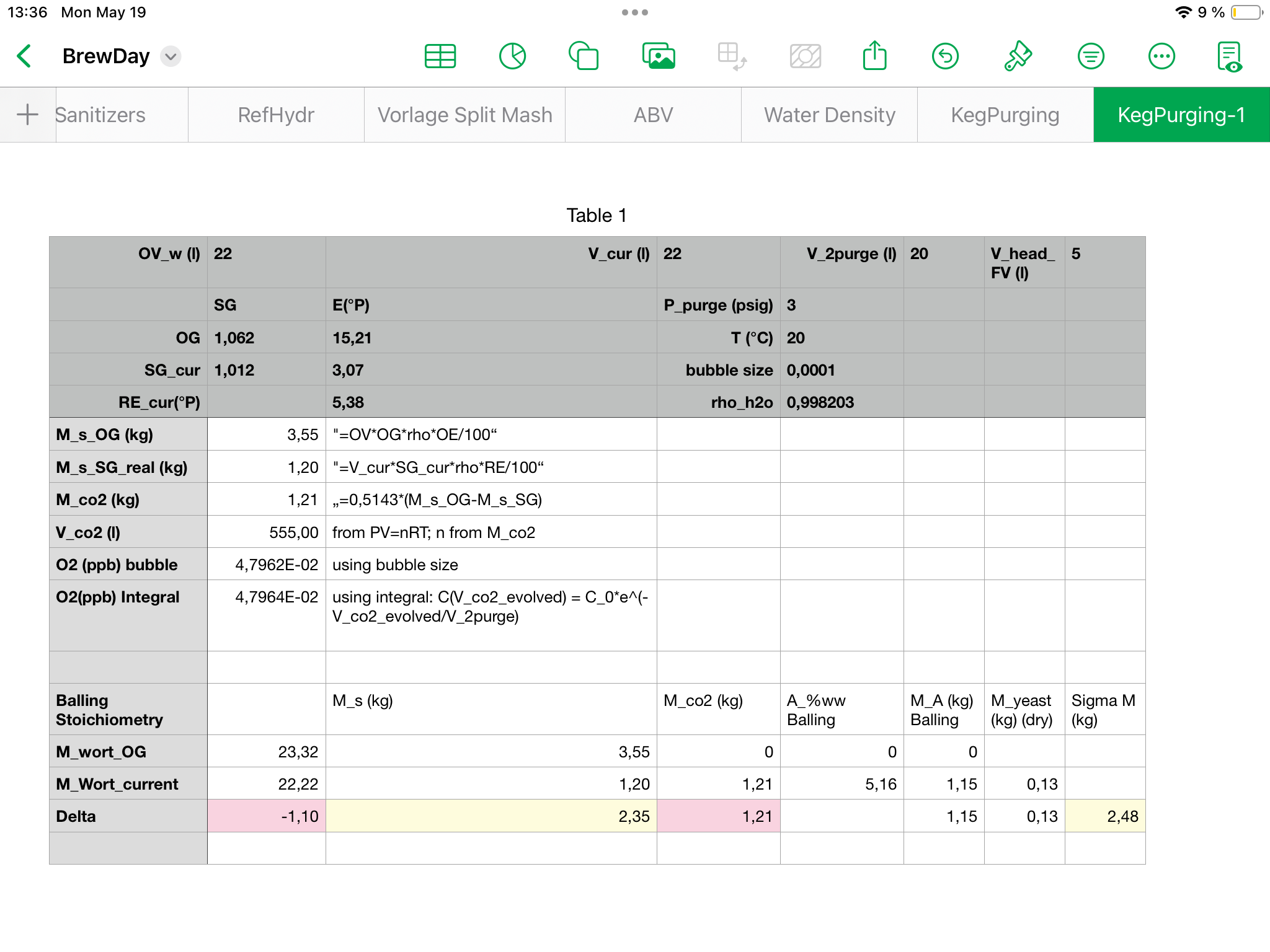Image resolution: width=1270 pixels, height=952 pixels.
Task: Select the M_wort_OG value 23,32
Action: pyautogui.click(x=267, y=752)
